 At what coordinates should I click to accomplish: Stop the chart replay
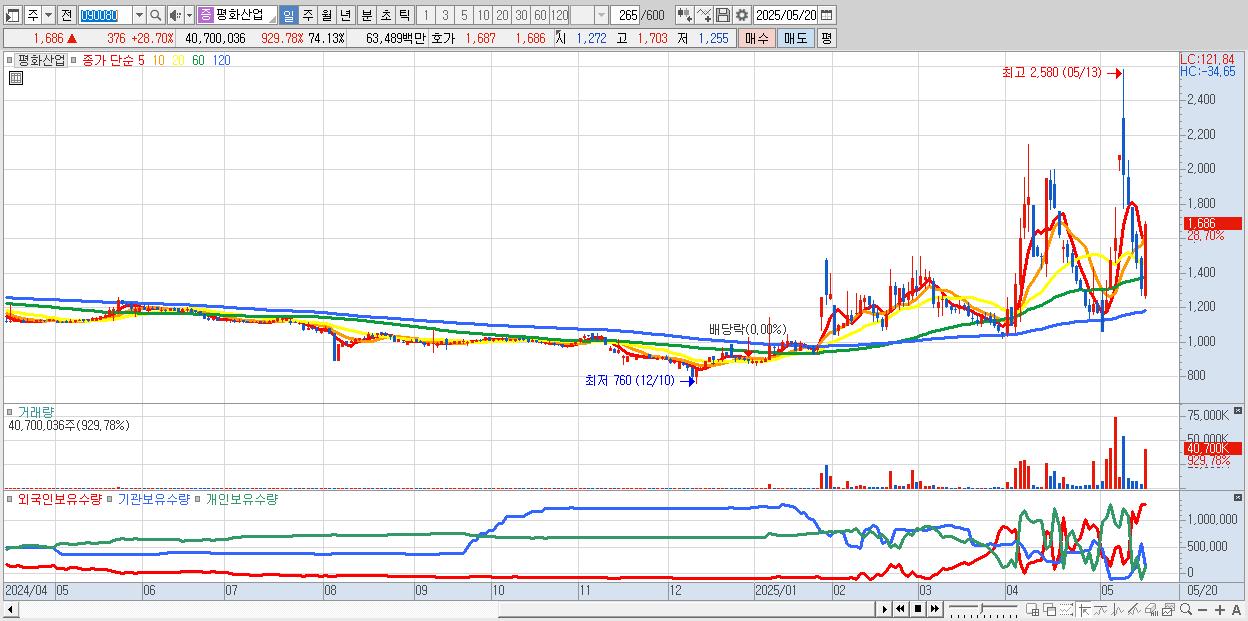click(917, 609)
